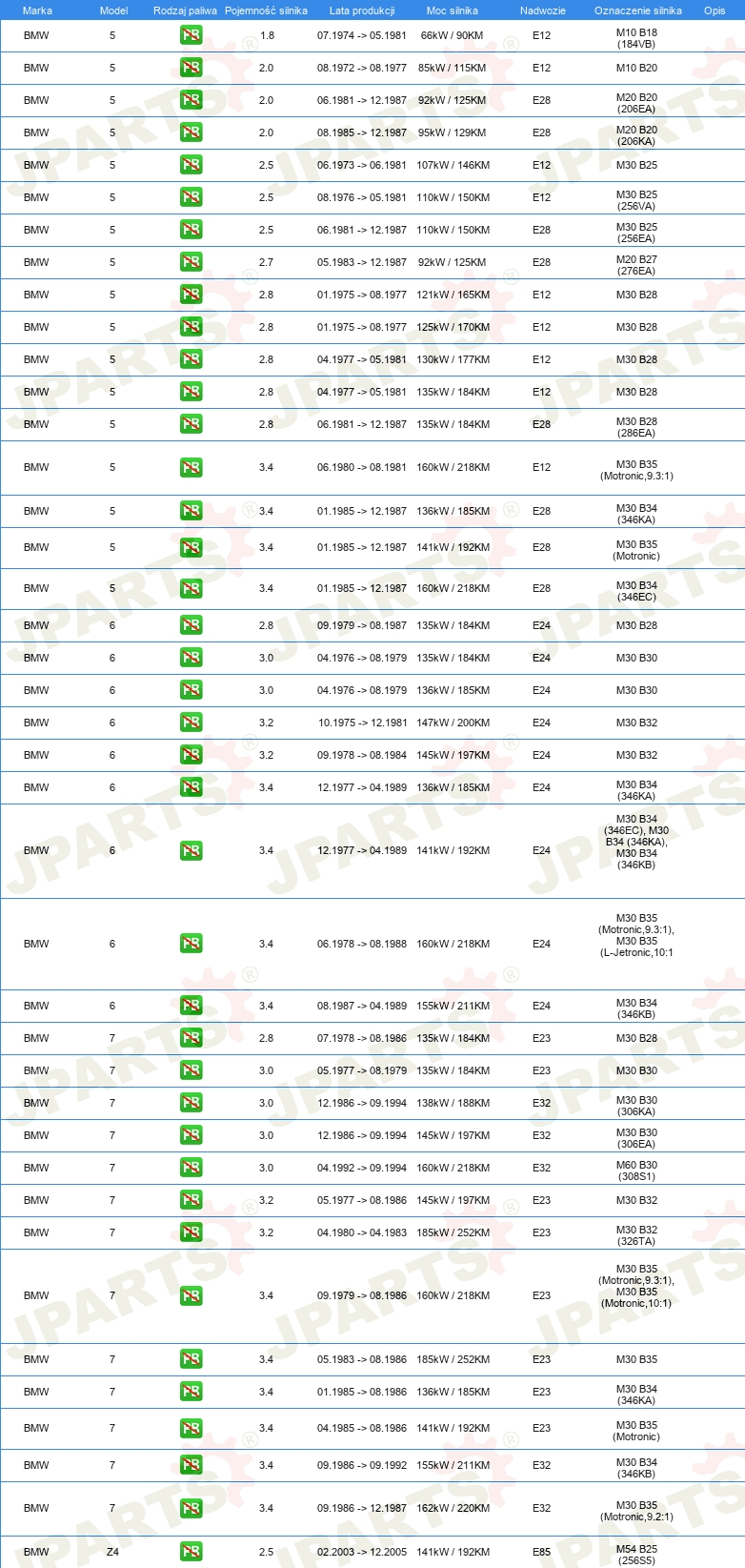Click the 05.1983 -> 12.1987 production dates
Image resolution: width=745 pixels, height=1568 pixels.
(x=362, y=262)
